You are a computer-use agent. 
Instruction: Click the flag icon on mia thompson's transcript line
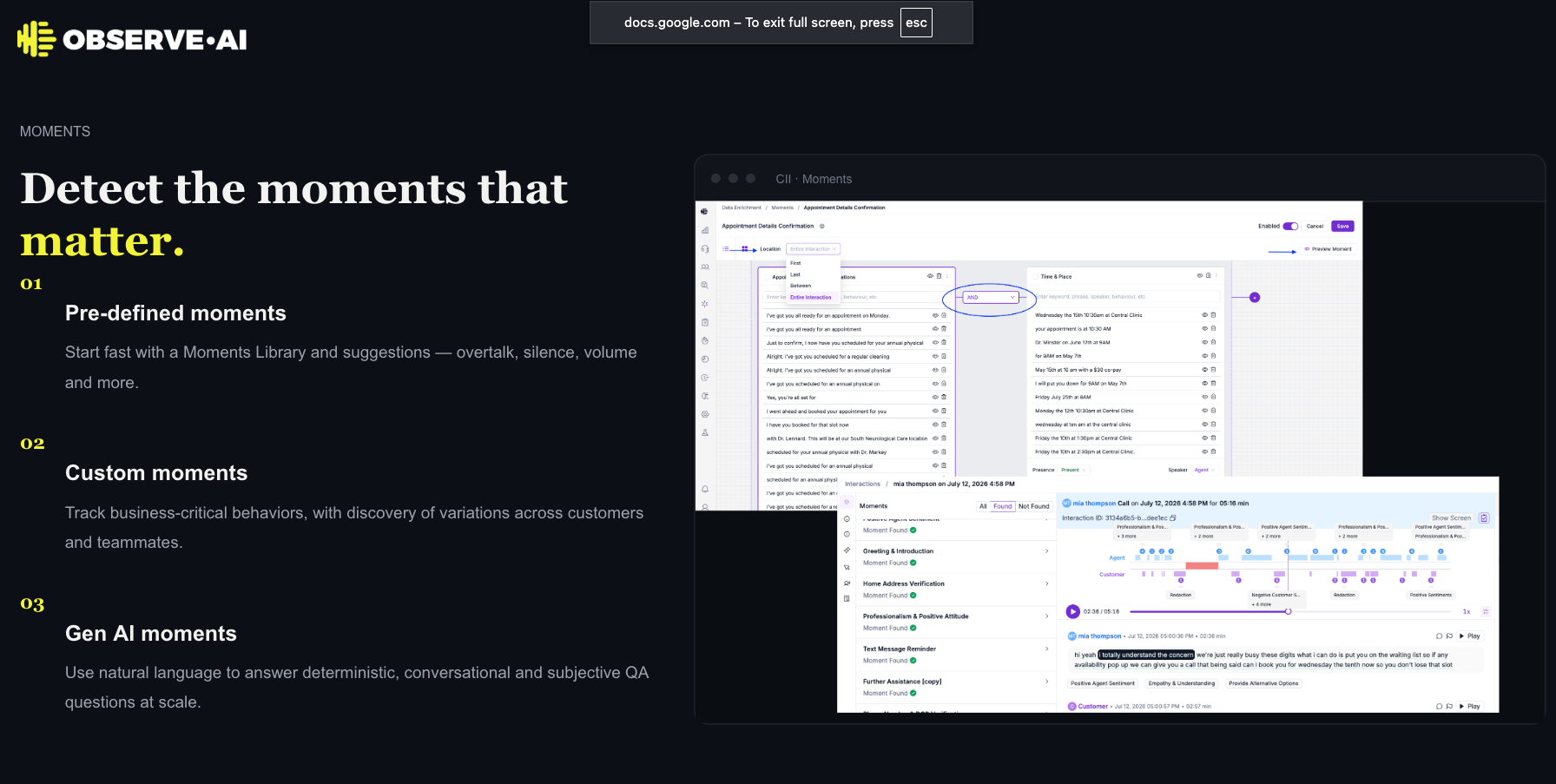pos(1449,636)
